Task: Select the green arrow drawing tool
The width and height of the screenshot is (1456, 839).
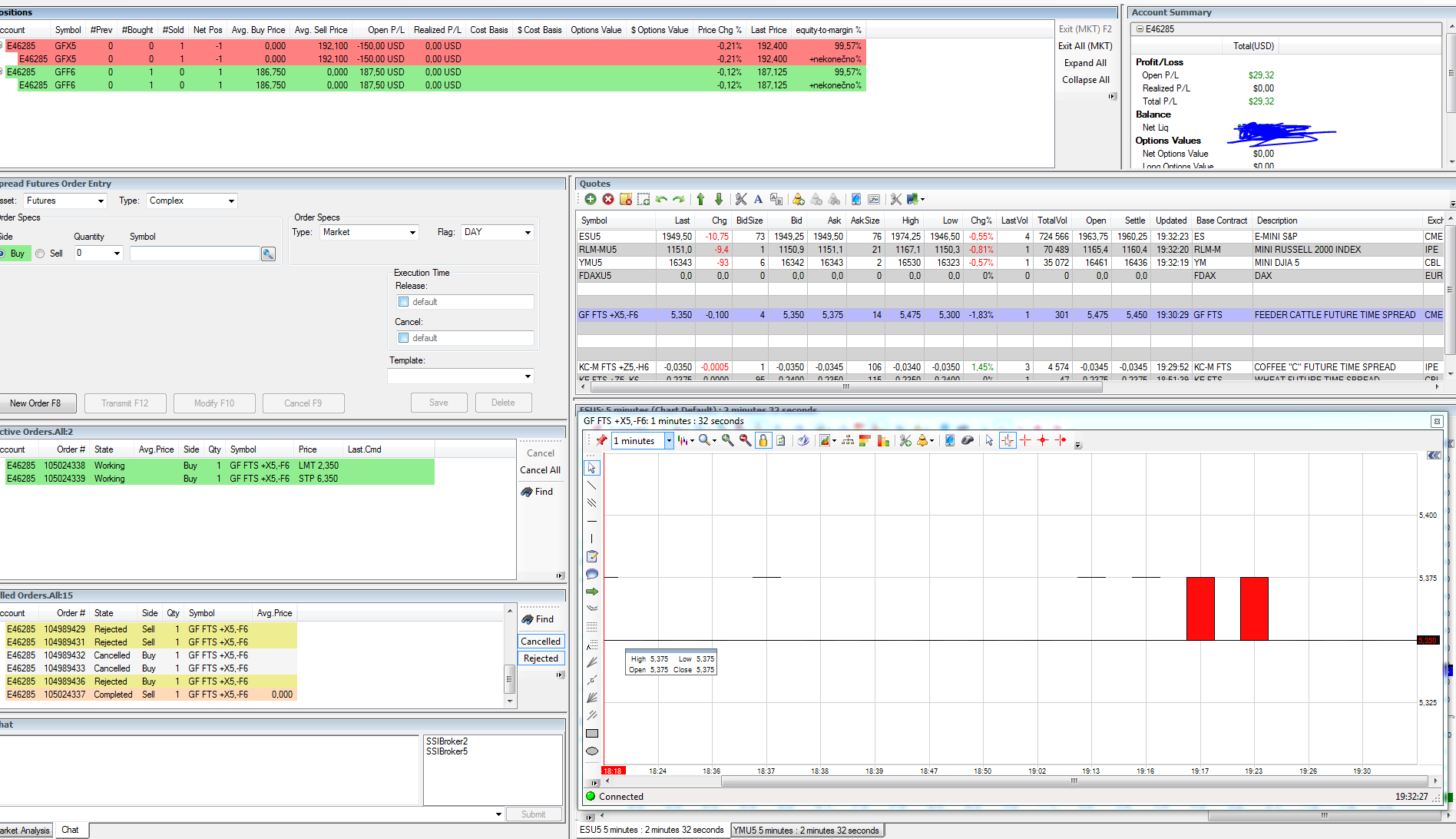Action: coord(592,592)
